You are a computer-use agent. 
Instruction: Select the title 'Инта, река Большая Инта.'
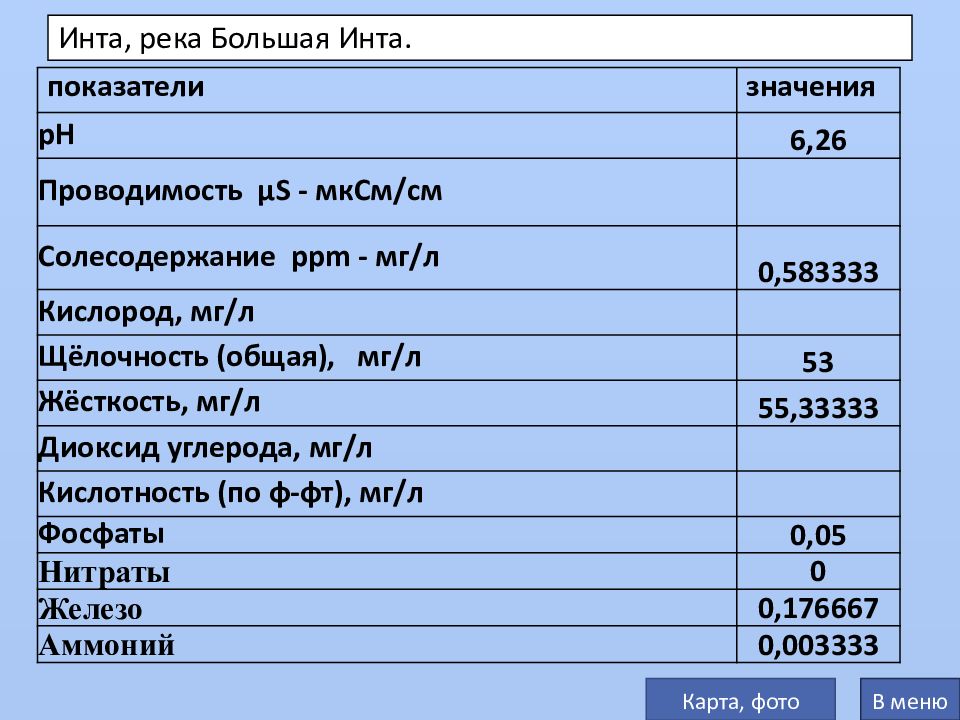coord(235,39)
